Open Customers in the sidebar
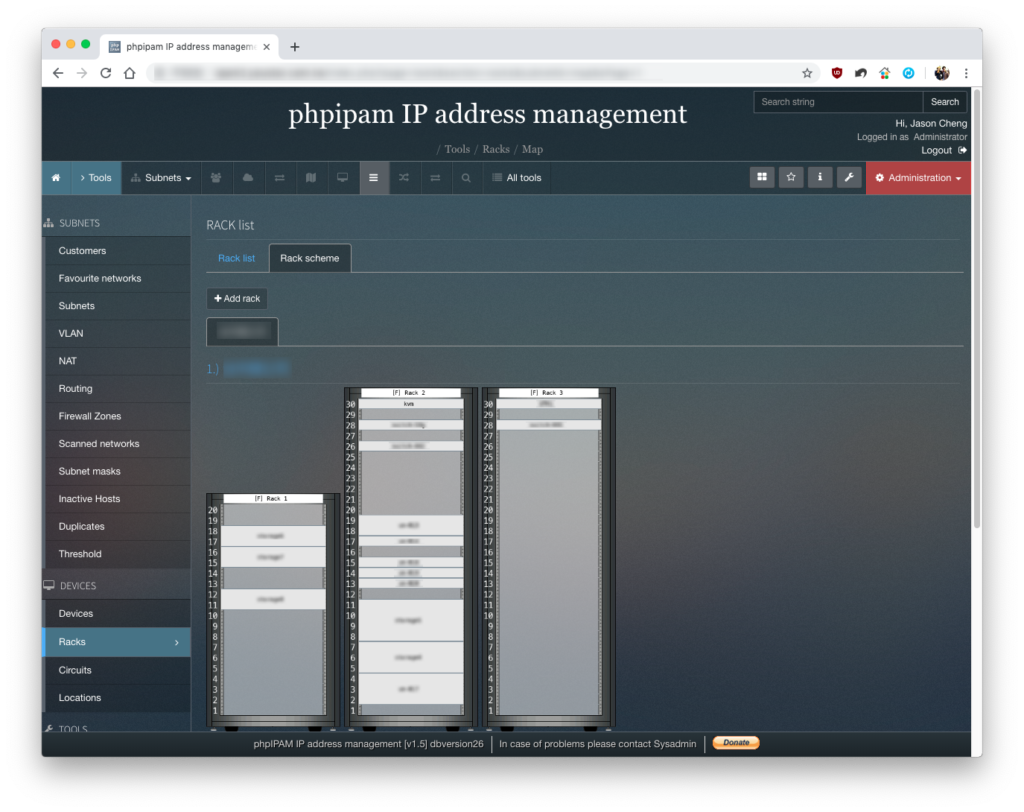 coord(117,251)
